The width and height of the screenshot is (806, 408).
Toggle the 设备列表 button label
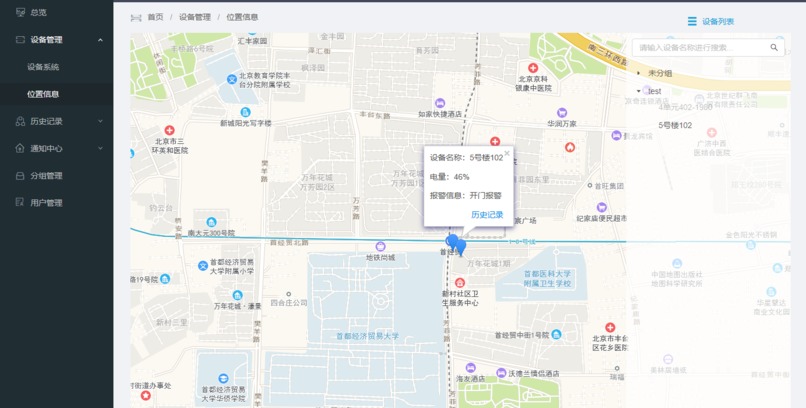(x=718, y=22)
